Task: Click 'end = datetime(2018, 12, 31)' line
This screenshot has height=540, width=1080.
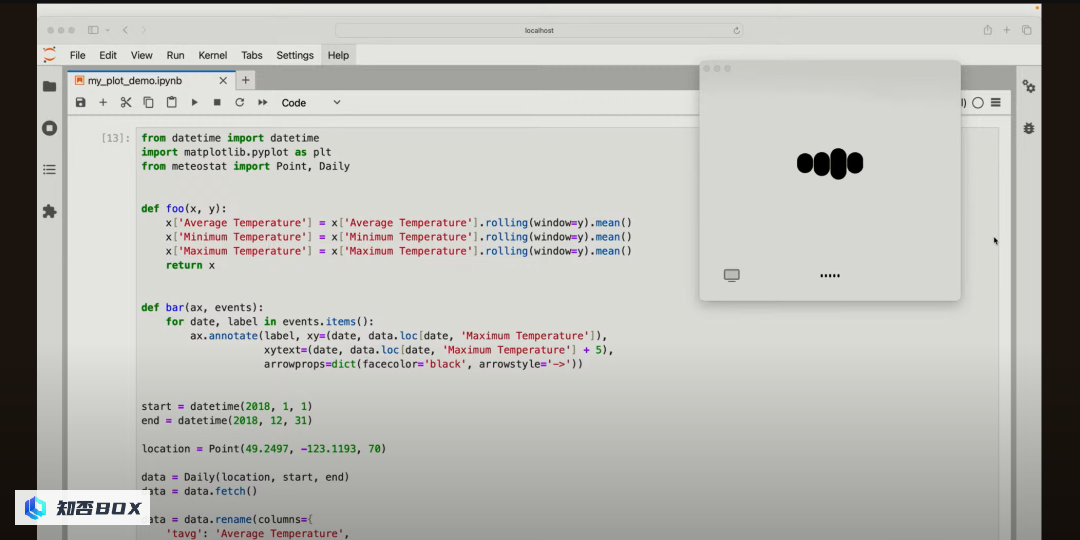Action: coord(227,420)
